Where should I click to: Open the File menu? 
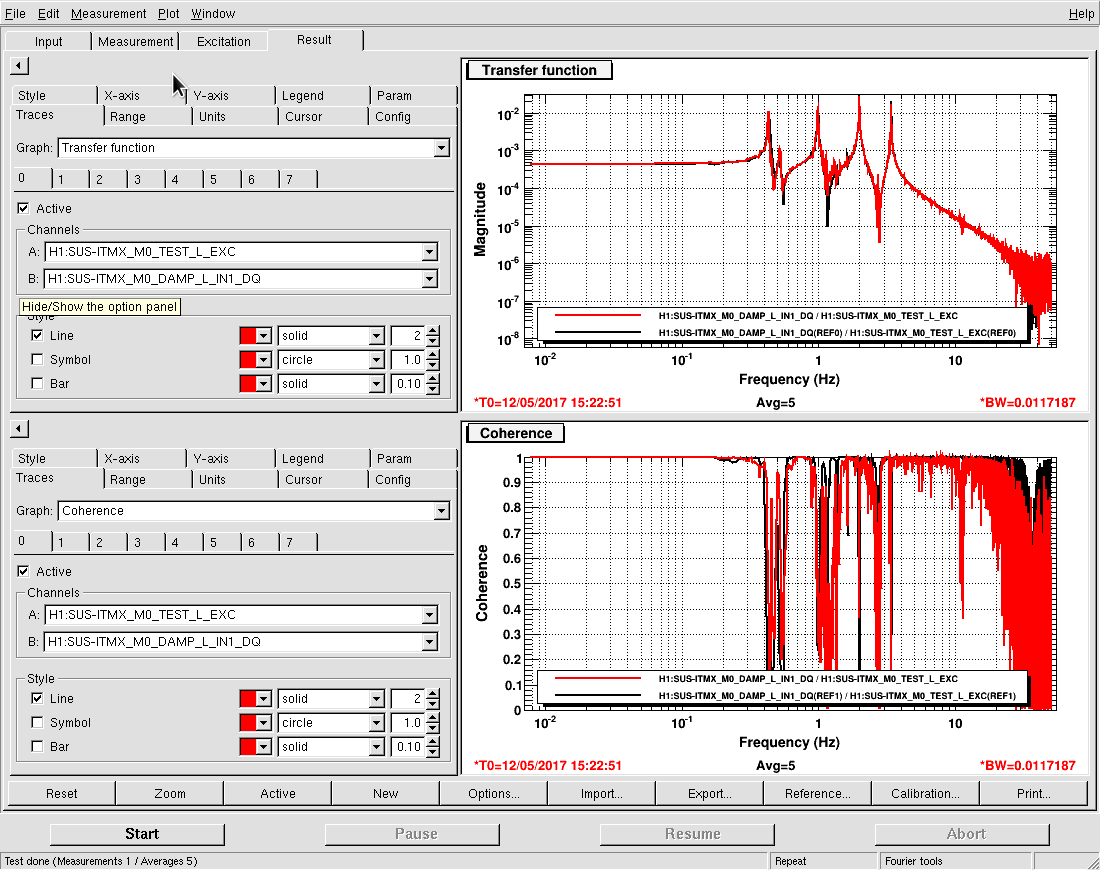15,13
